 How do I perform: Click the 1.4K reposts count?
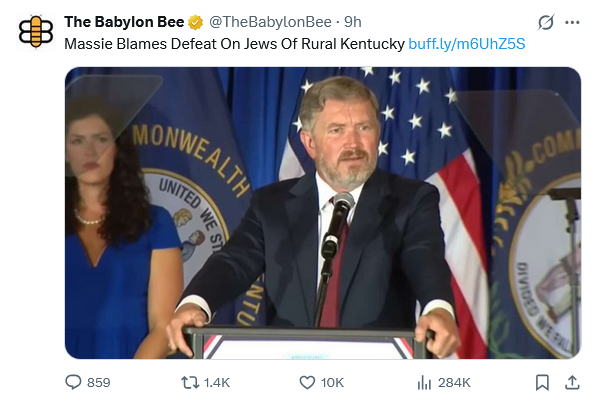(x=217, y=382)
